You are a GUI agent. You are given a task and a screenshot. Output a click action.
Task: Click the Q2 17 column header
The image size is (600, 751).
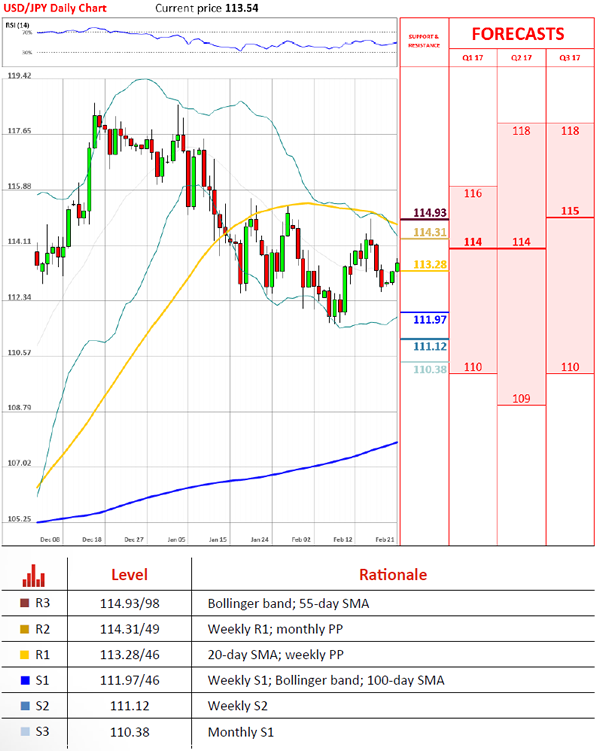point(521,57)
